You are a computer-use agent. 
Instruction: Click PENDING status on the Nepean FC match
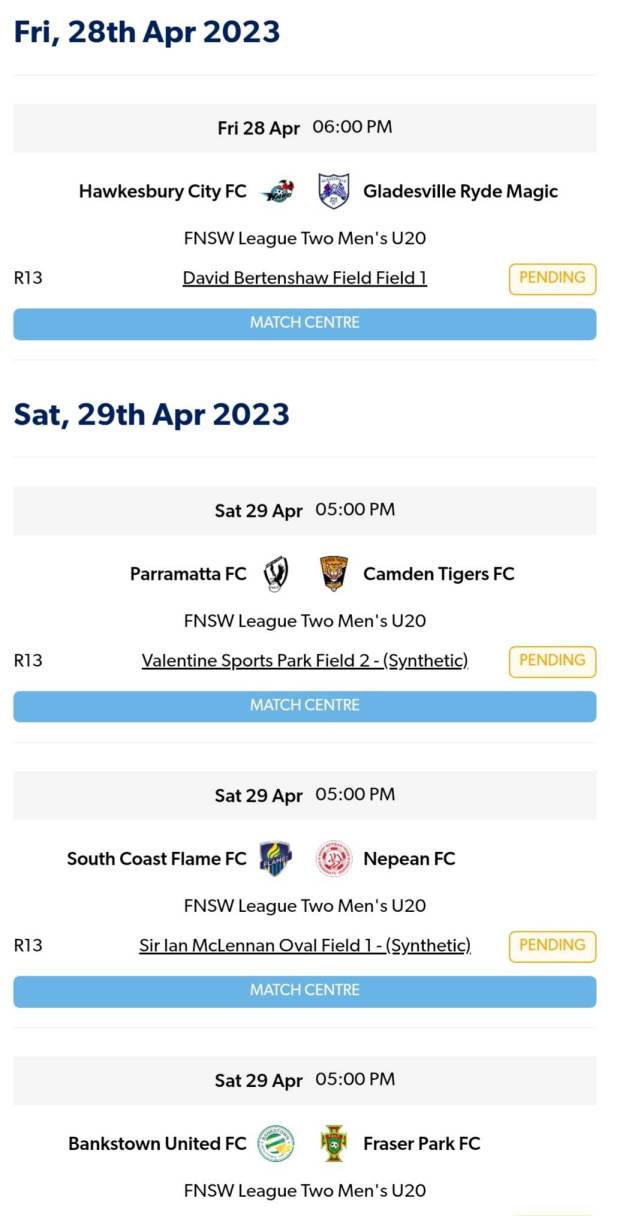tap(551, 945)
